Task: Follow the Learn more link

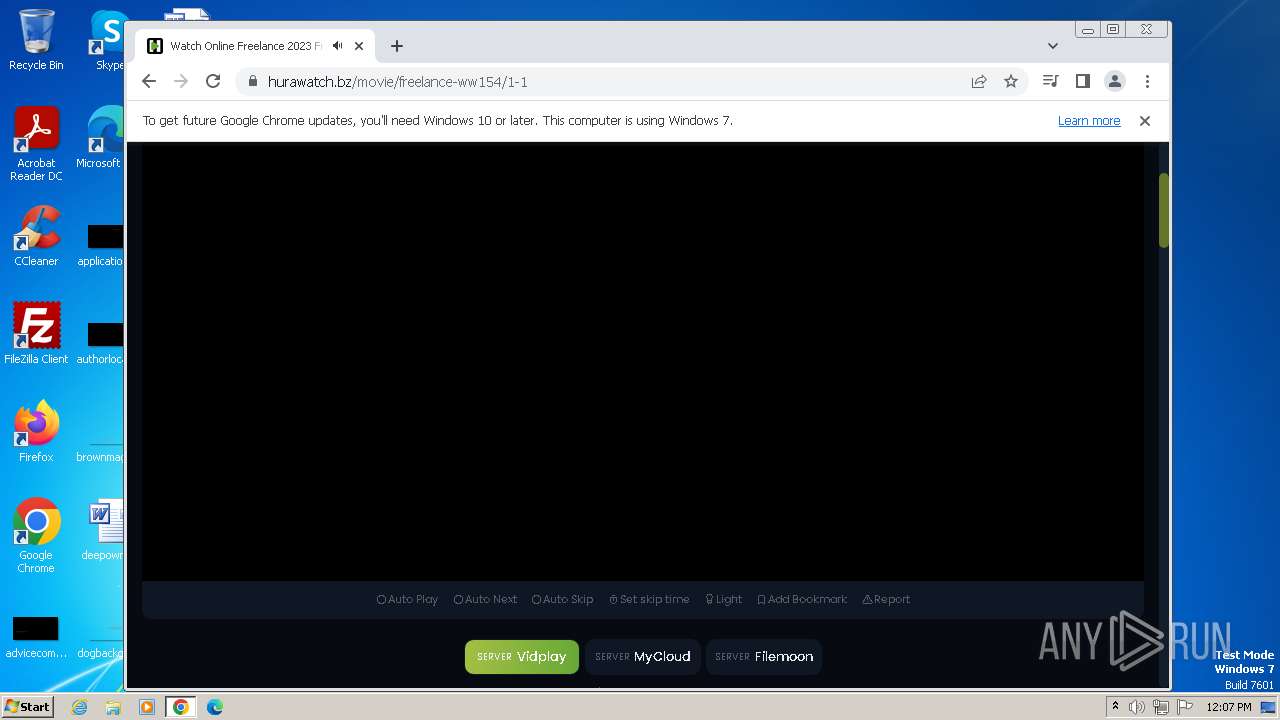Action: pyautogui.click(x=1089, y=121)
